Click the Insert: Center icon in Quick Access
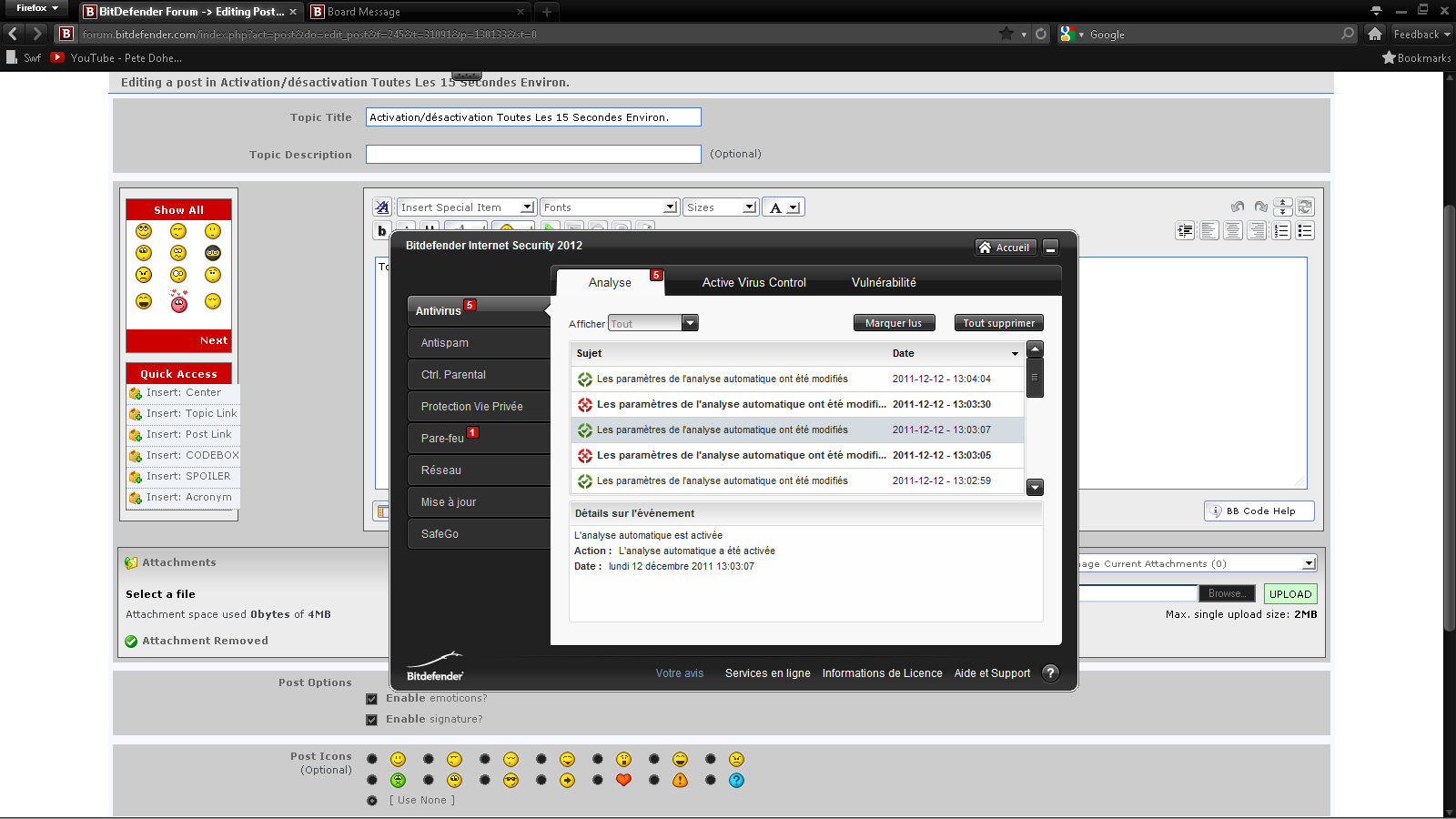The image size is (1456, 819). point(136,393)
